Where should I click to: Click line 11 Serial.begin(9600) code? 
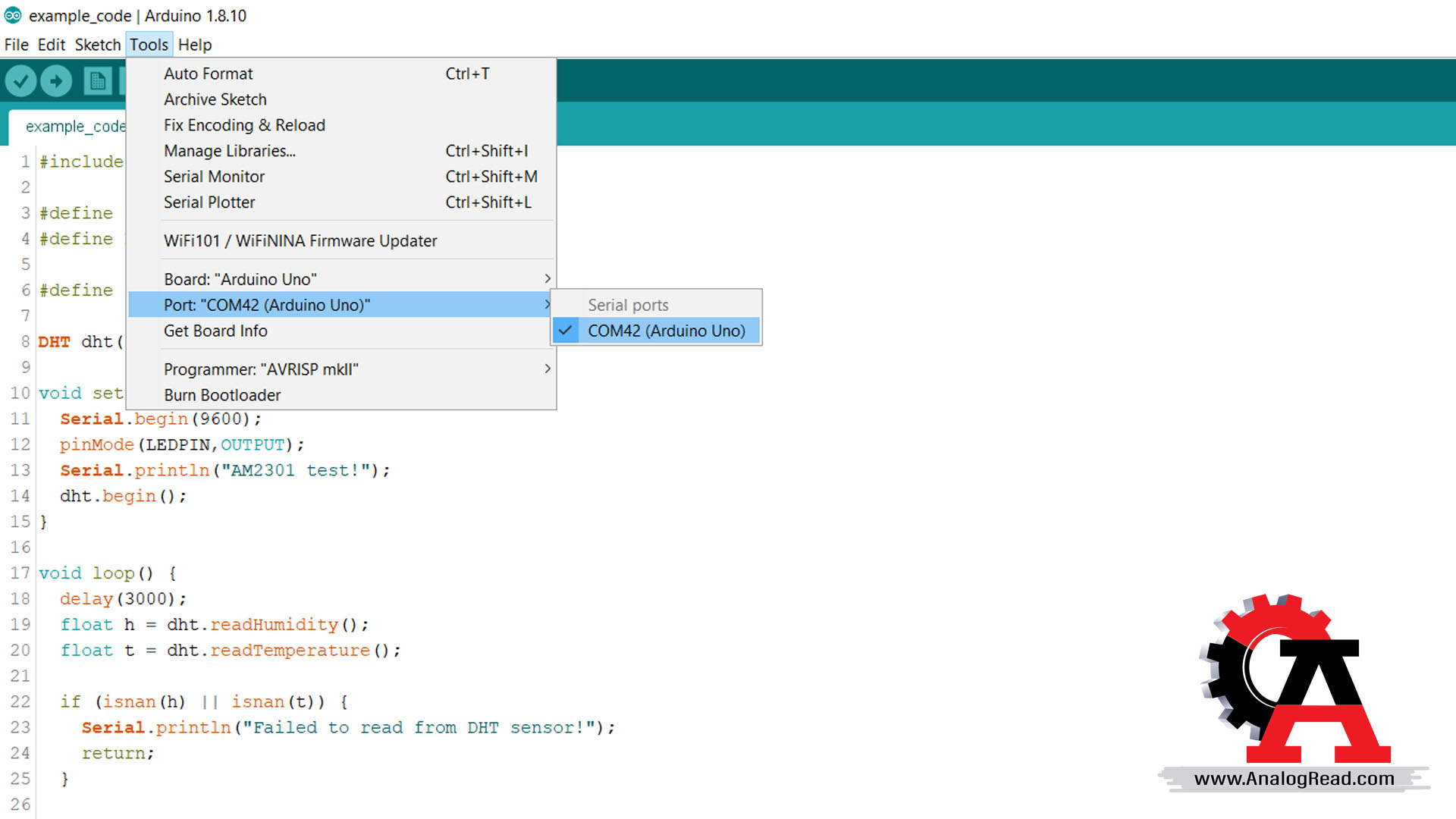(x=161, y=419)
